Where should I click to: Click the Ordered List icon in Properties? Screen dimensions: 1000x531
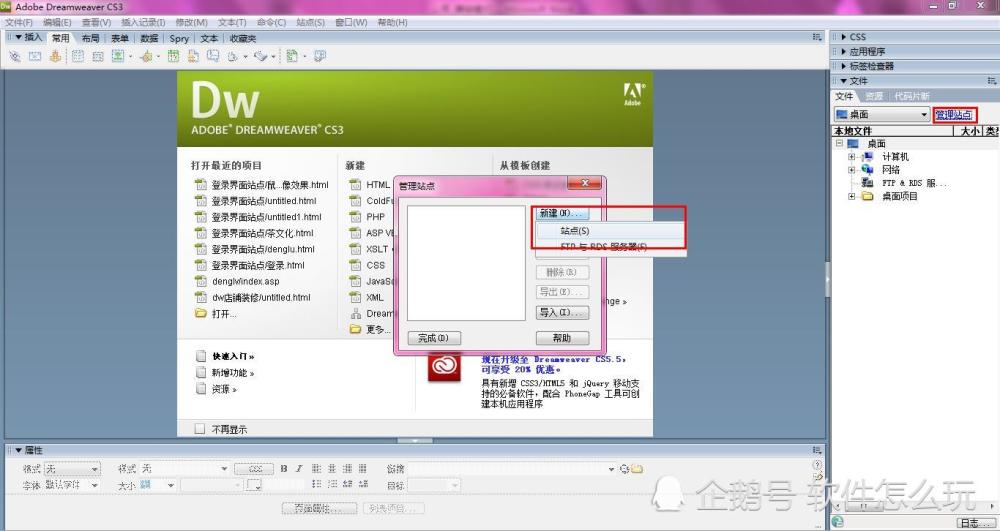[x=332, y=484]
